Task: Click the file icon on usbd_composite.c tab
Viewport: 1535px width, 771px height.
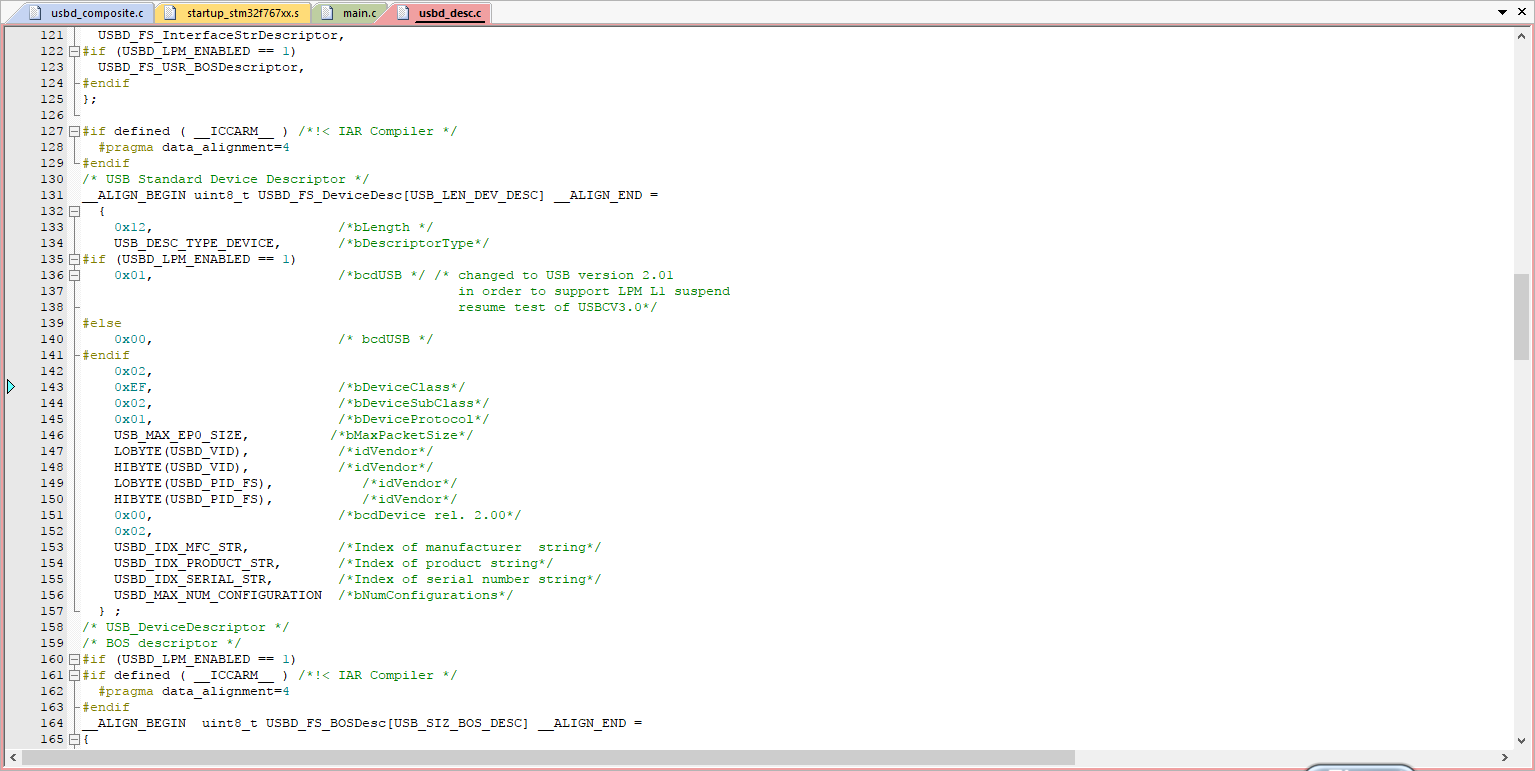Action: pyautogui.click(x=36, y=13)
